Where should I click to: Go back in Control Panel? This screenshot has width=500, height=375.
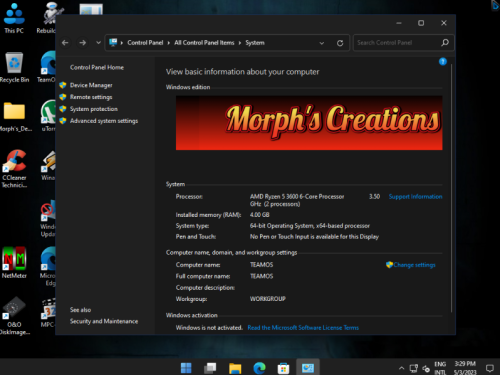click(x=65, y=43)
